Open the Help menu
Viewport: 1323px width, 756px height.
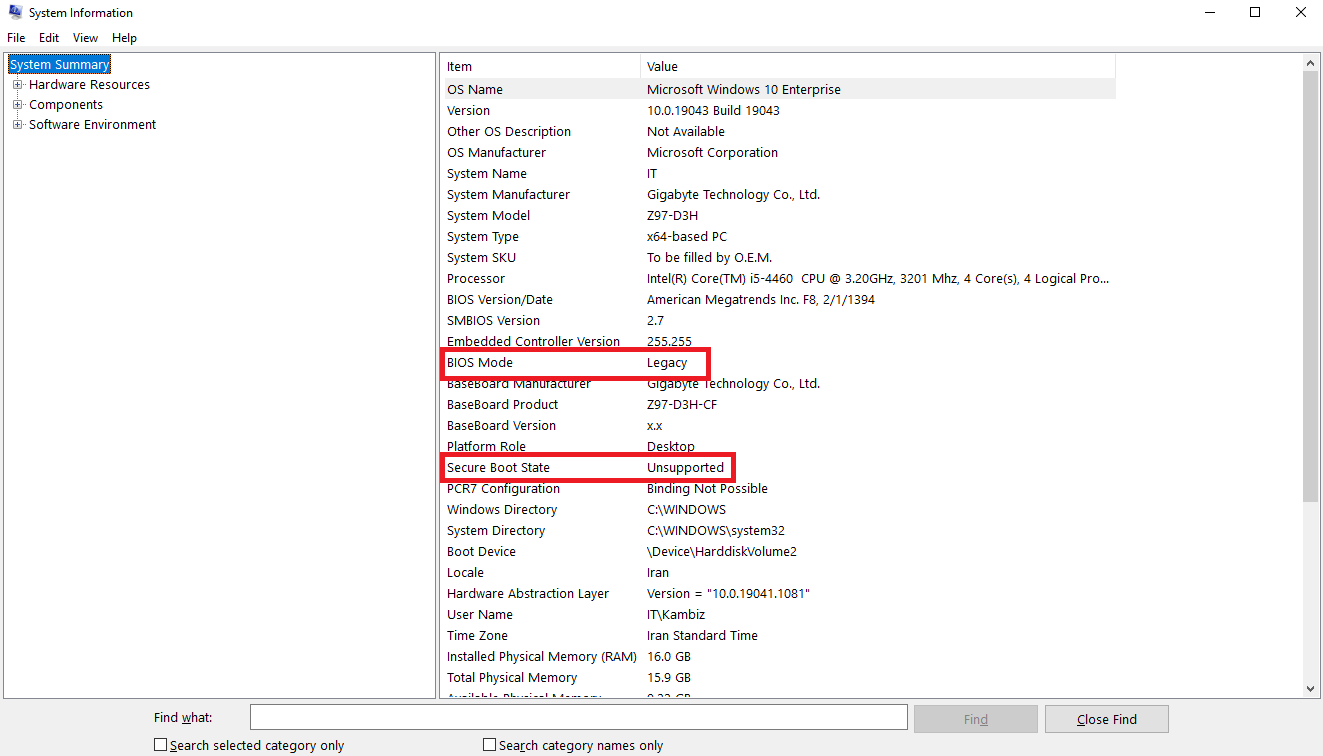(x=124, y=38)
